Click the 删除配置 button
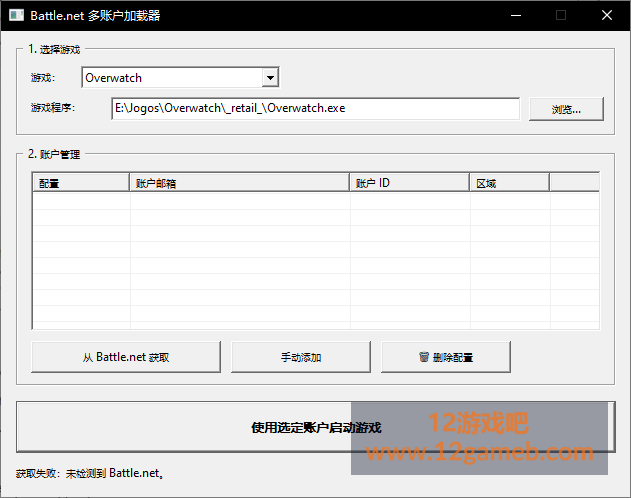 (446, 357)
